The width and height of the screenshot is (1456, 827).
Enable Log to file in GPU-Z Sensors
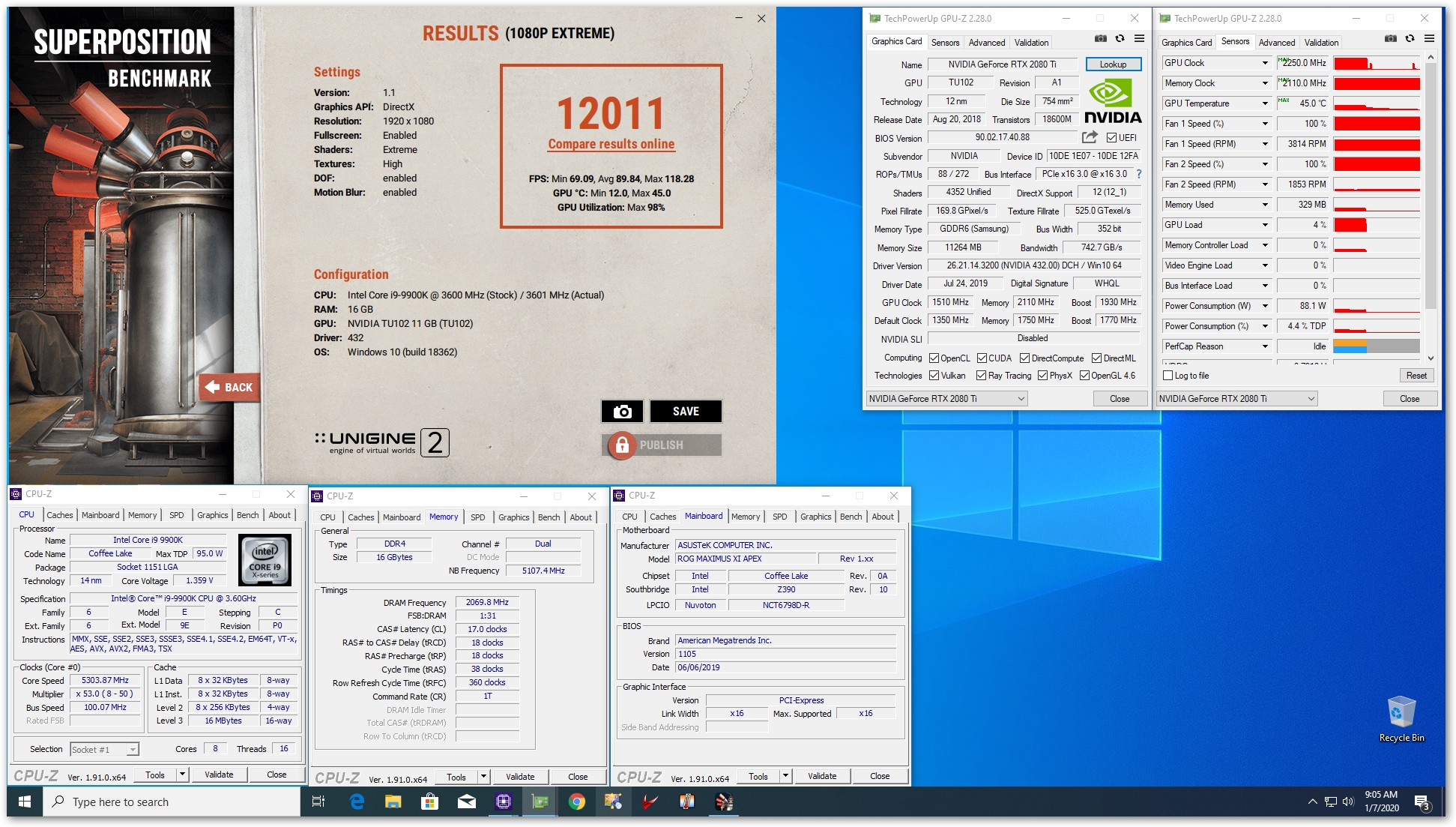tap(1167, 376)
